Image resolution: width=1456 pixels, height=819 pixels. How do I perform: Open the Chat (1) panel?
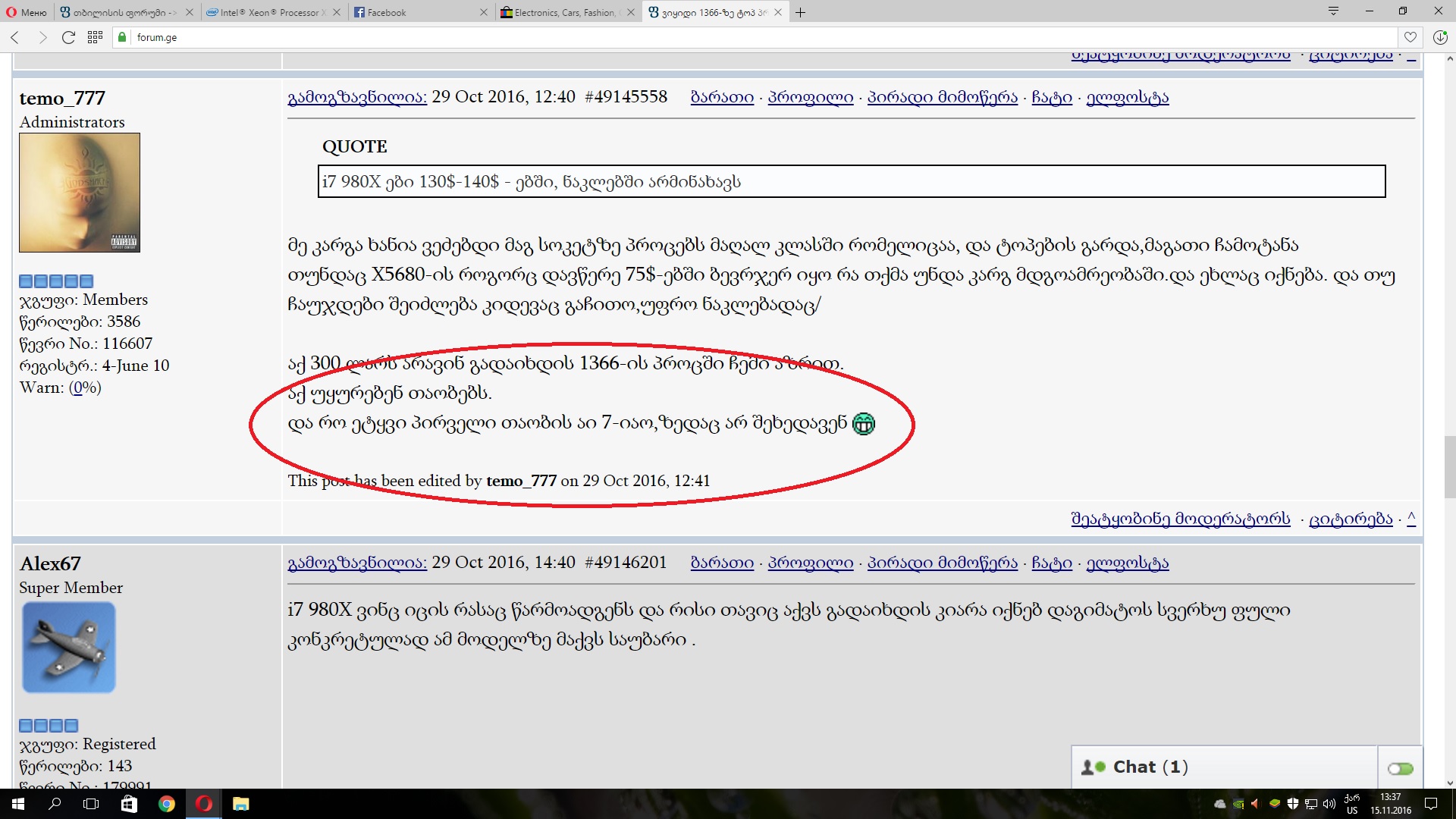[x=1150, y=767]
